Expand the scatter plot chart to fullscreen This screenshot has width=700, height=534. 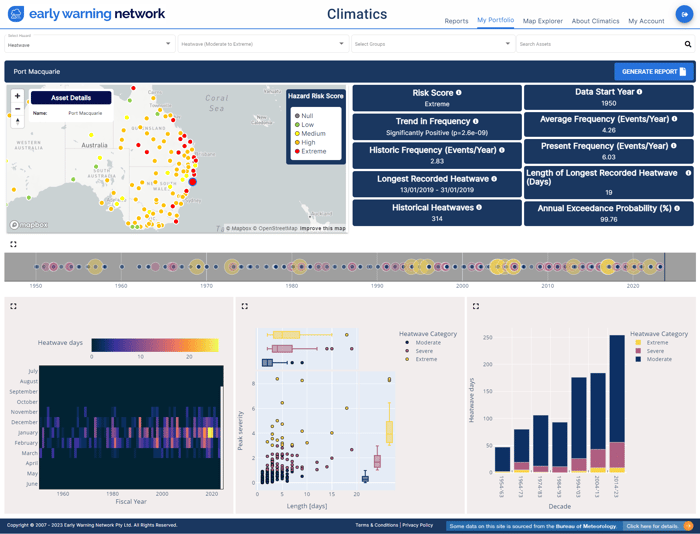pos(245,306)
